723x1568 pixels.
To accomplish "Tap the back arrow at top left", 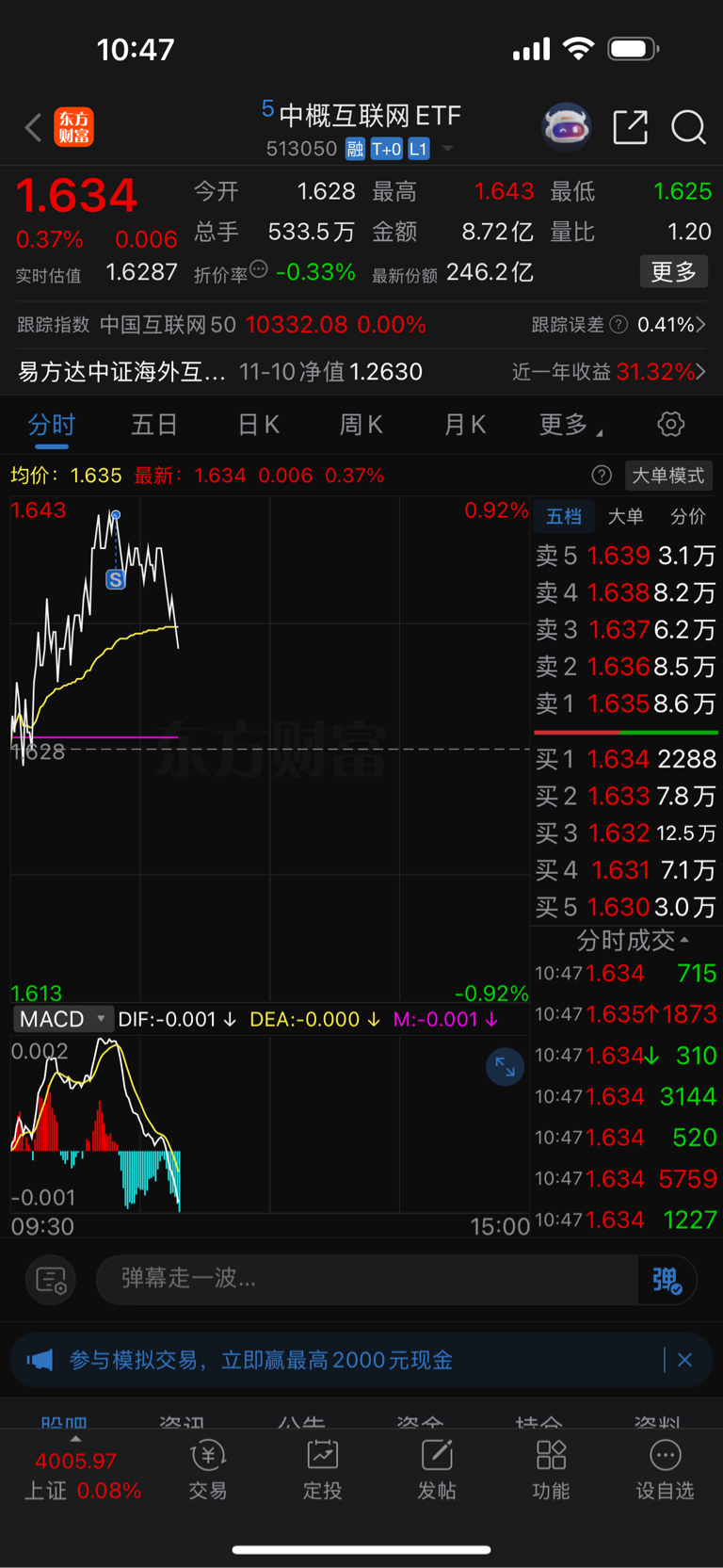I will click(x=33, y=127).
